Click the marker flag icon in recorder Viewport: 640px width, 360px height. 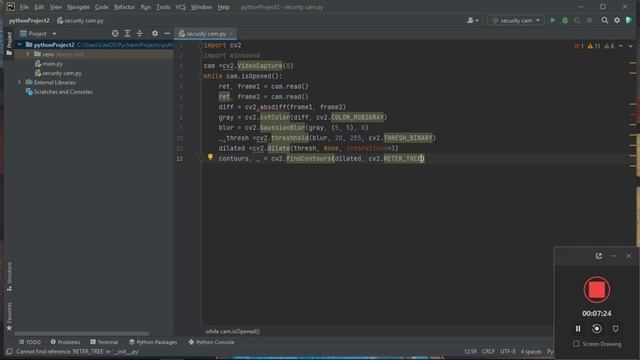[x=616, y=329]
